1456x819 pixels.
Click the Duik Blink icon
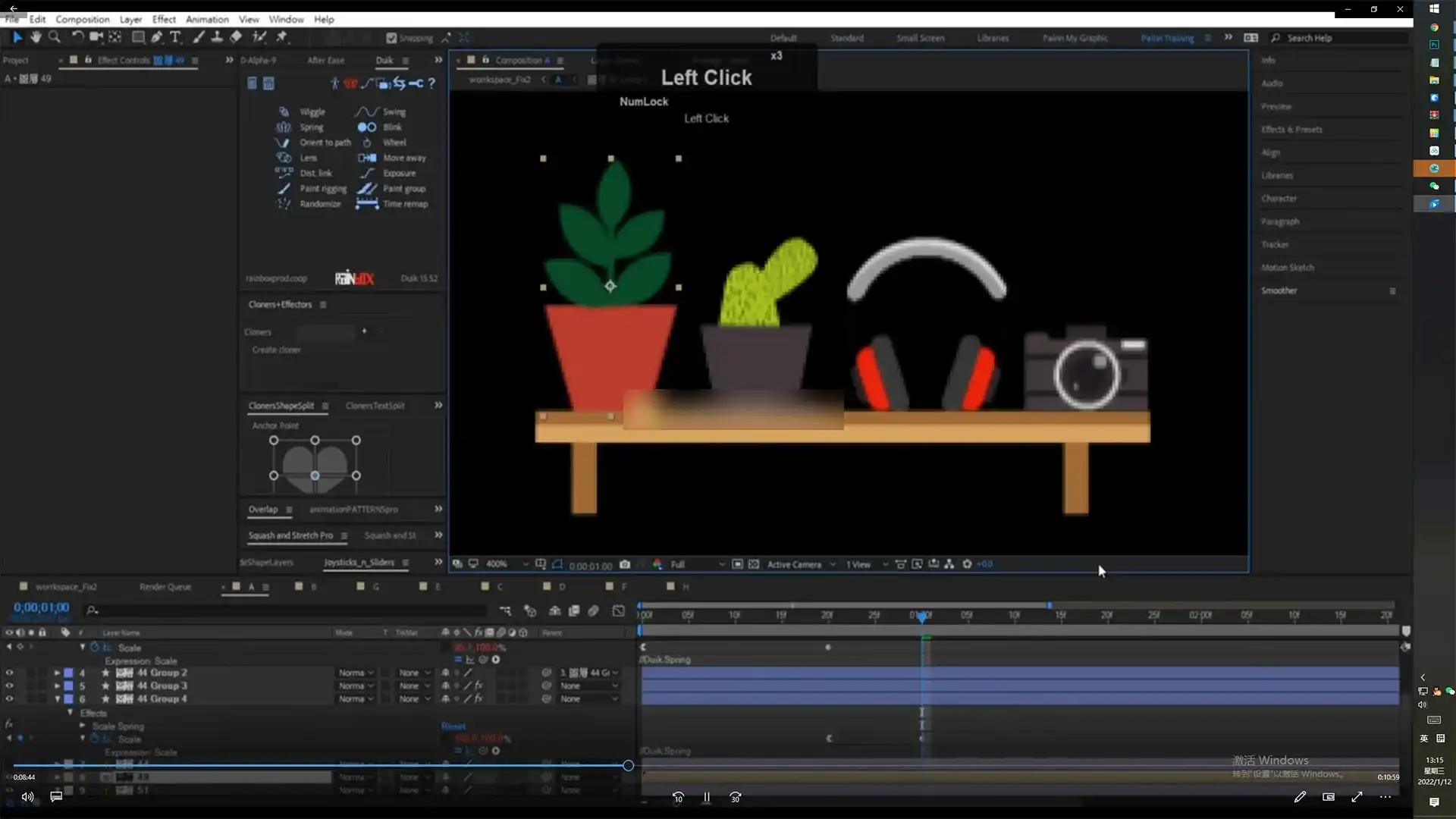(x=367, y=127)
